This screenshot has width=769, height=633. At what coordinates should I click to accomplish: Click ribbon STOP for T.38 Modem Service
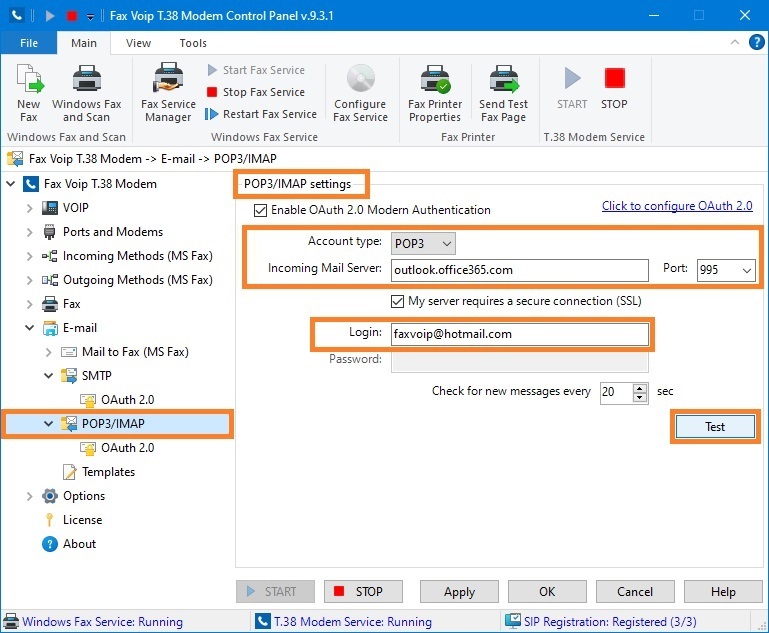pyautogui.click(x=614, y=88)
